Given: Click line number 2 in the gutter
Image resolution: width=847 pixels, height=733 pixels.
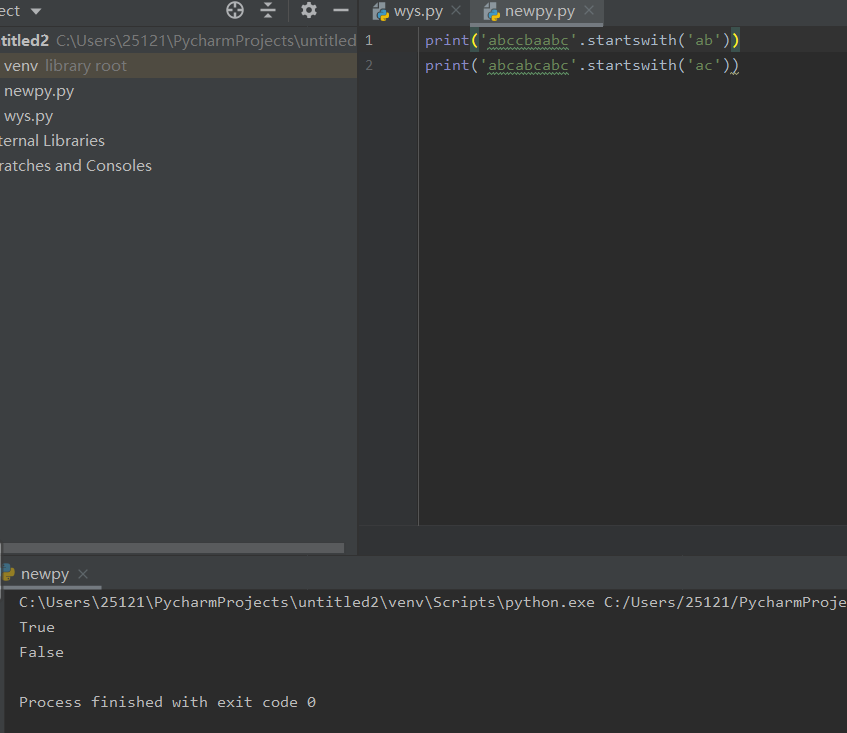Looking at the screenshot, I should click(x=369, y=65).
